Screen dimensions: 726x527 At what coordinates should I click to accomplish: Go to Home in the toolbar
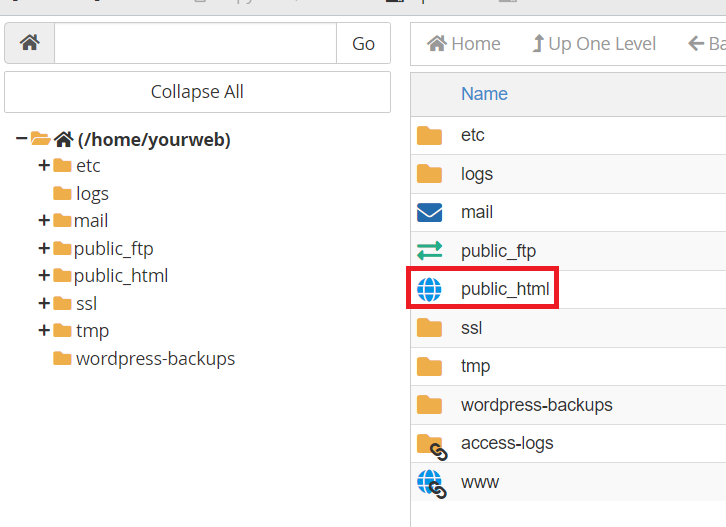tap(464, 44)
